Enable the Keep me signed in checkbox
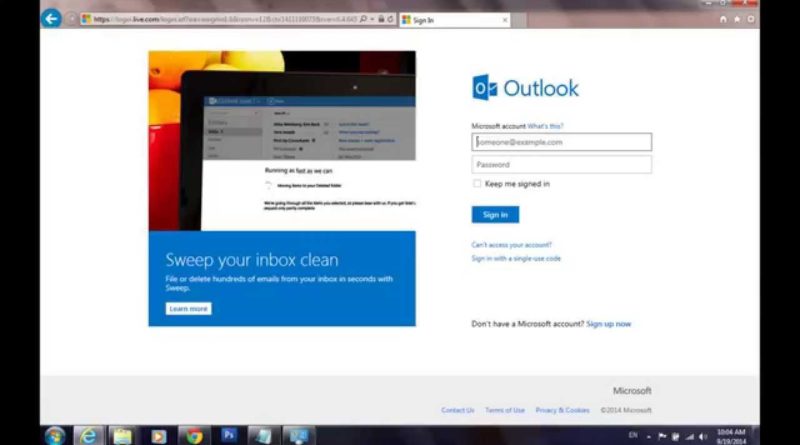Image resolution: width=800 pixels, height=445 pixels. [x=477, y=184]
